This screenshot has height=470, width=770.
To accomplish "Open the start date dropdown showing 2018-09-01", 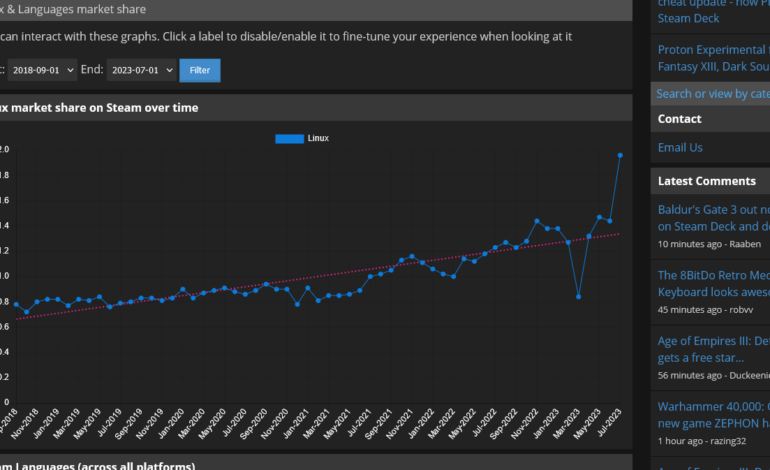I will [42, 70].
